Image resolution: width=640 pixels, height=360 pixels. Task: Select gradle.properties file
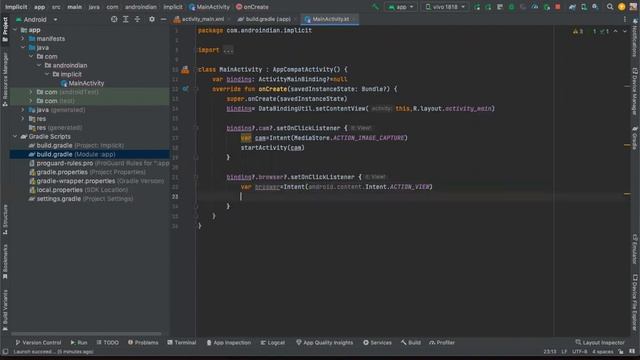pyautogui.click(x=87, y=172)
